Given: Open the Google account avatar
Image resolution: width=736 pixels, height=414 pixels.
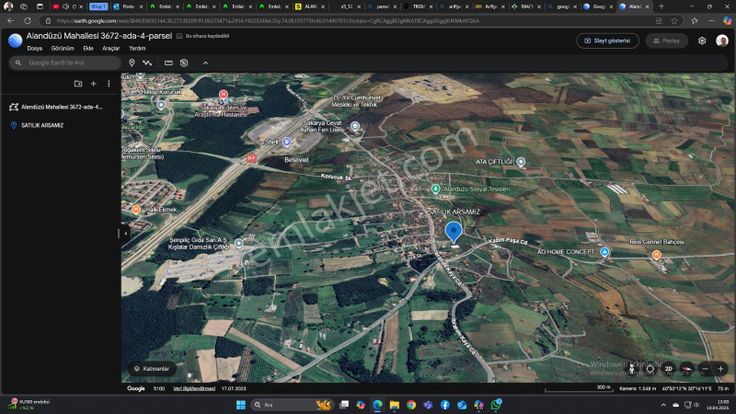Looking at the screenshot, I should click(722, 41).
